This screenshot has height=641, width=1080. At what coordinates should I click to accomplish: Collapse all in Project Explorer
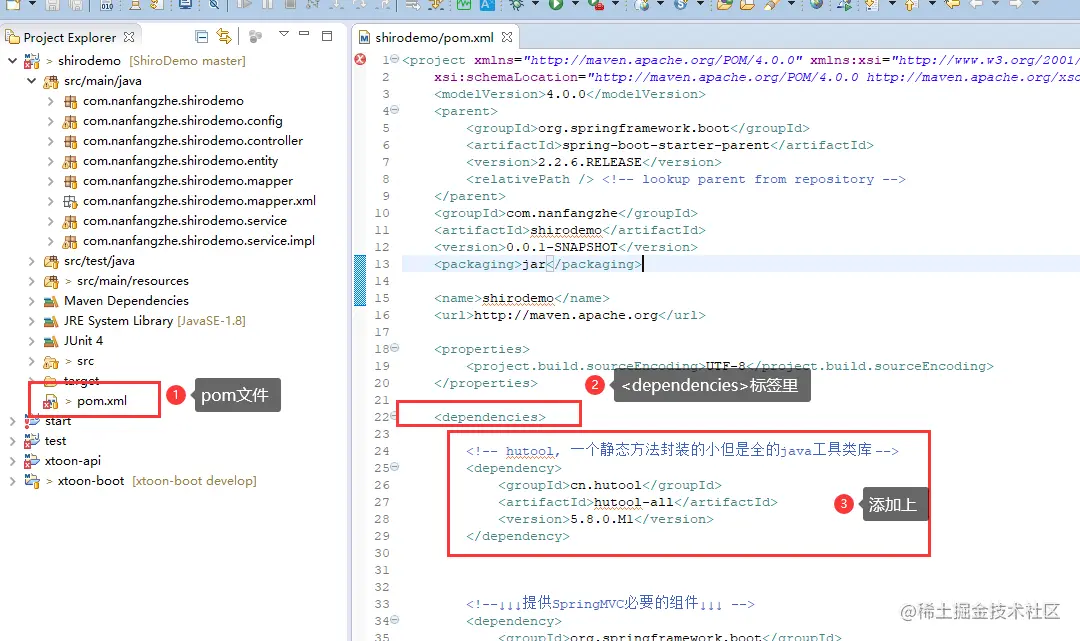[x=201, y=36]
